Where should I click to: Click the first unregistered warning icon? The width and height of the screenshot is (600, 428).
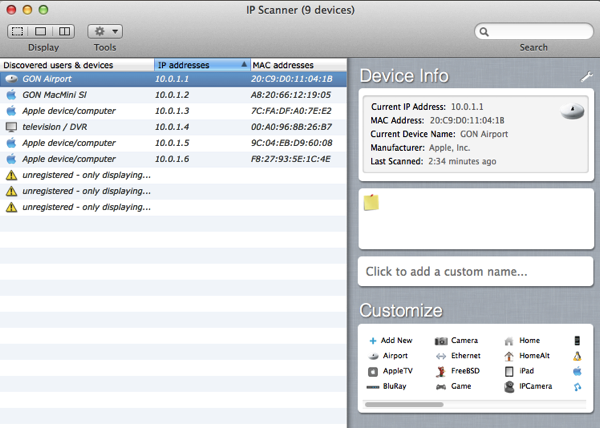11,175
